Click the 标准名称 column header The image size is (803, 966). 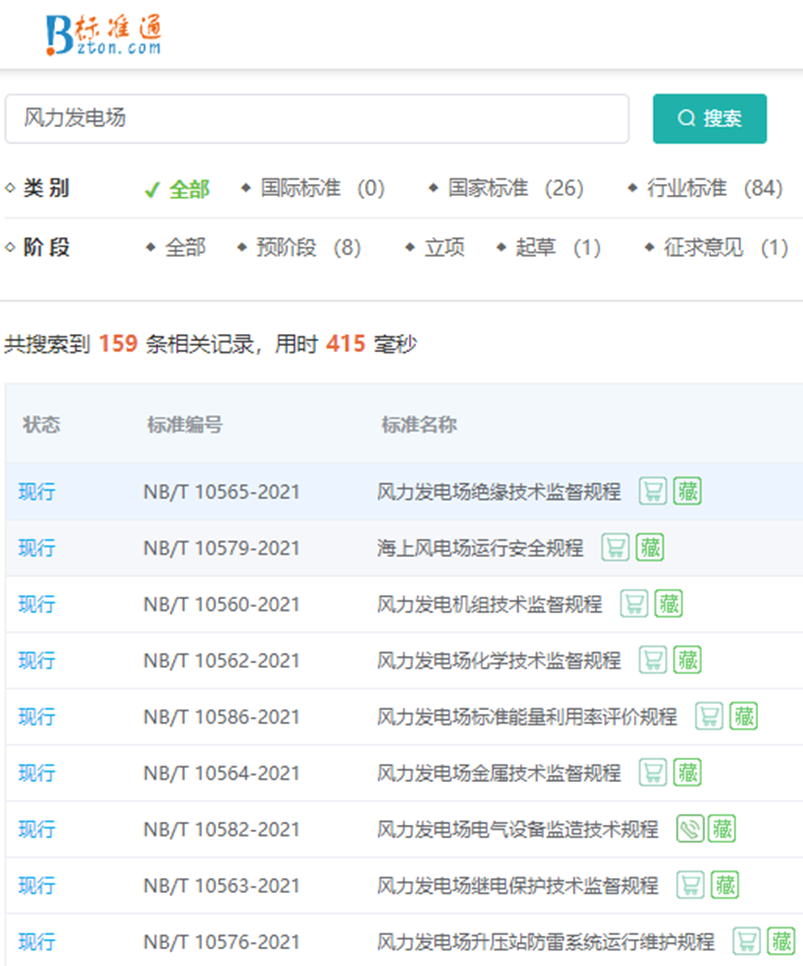[420, 424]
